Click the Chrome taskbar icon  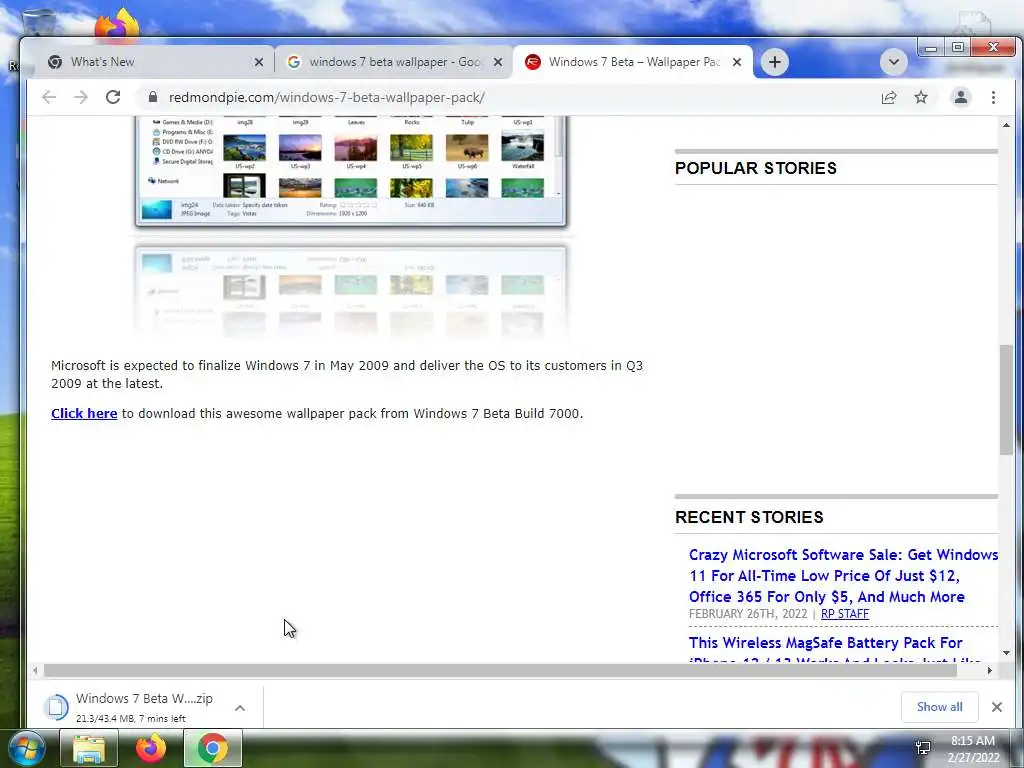pos(213,748)
